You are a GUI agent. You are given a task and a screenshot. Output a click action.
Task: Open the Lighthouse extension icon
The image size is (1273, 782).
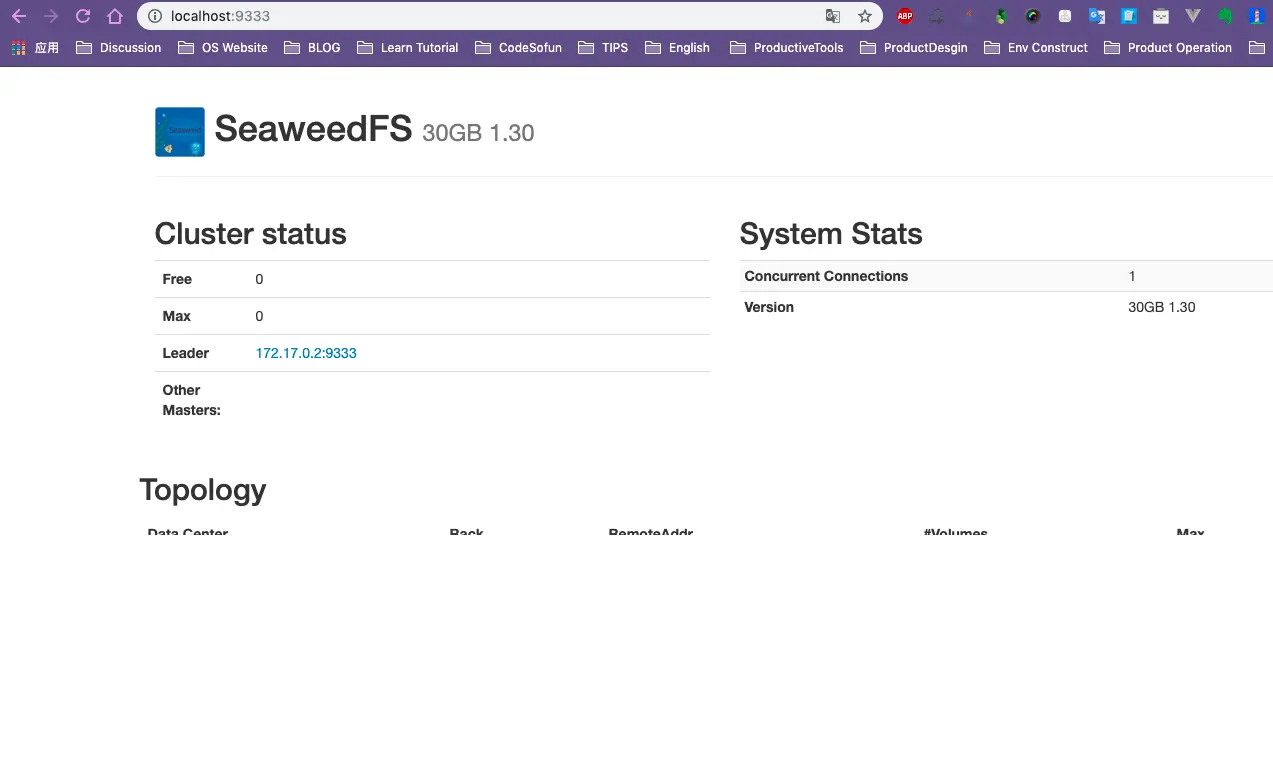[x=1257, y=16]
